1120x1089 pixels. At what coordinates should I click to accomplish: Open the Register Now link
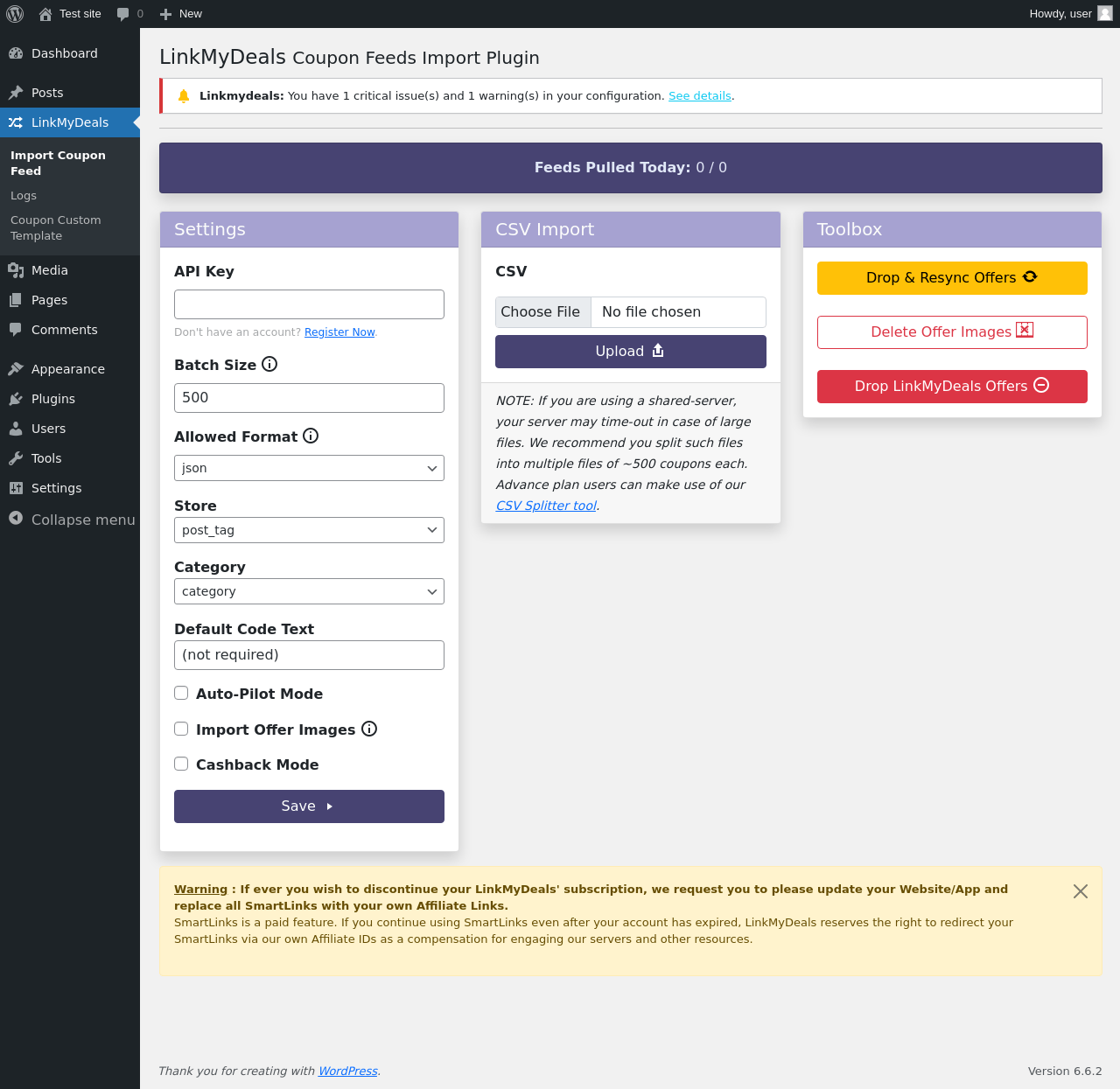(339, 332)
